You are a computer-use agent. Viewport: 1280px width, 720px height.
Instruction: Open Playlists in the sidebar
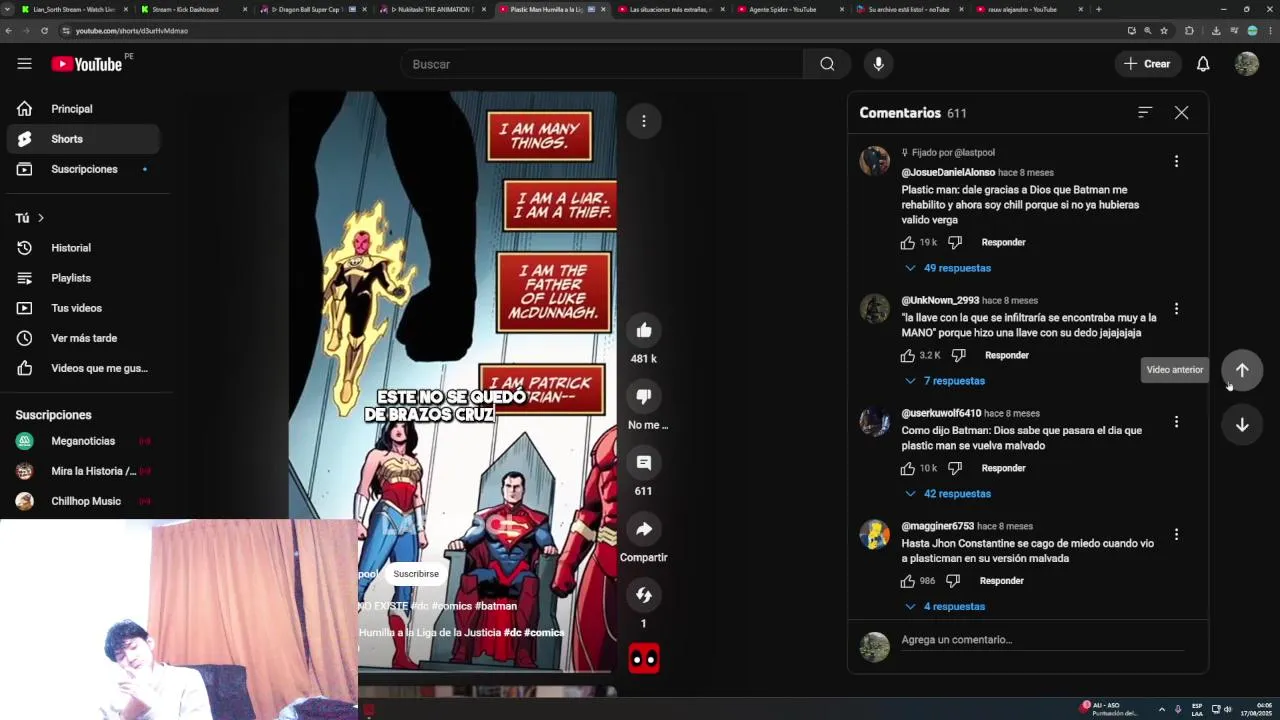(x=83, y=278)
